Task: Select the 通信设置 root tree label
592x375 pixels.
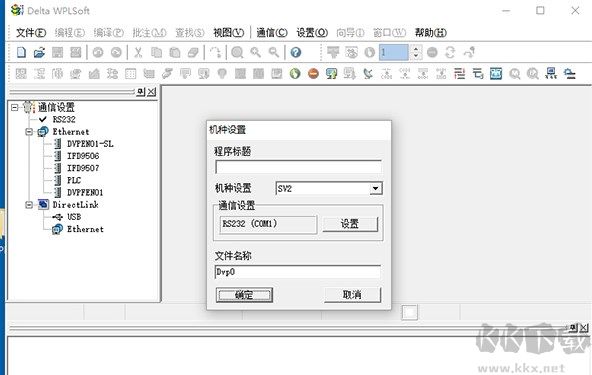Action: pyautogui.click(x=56, y=107)
